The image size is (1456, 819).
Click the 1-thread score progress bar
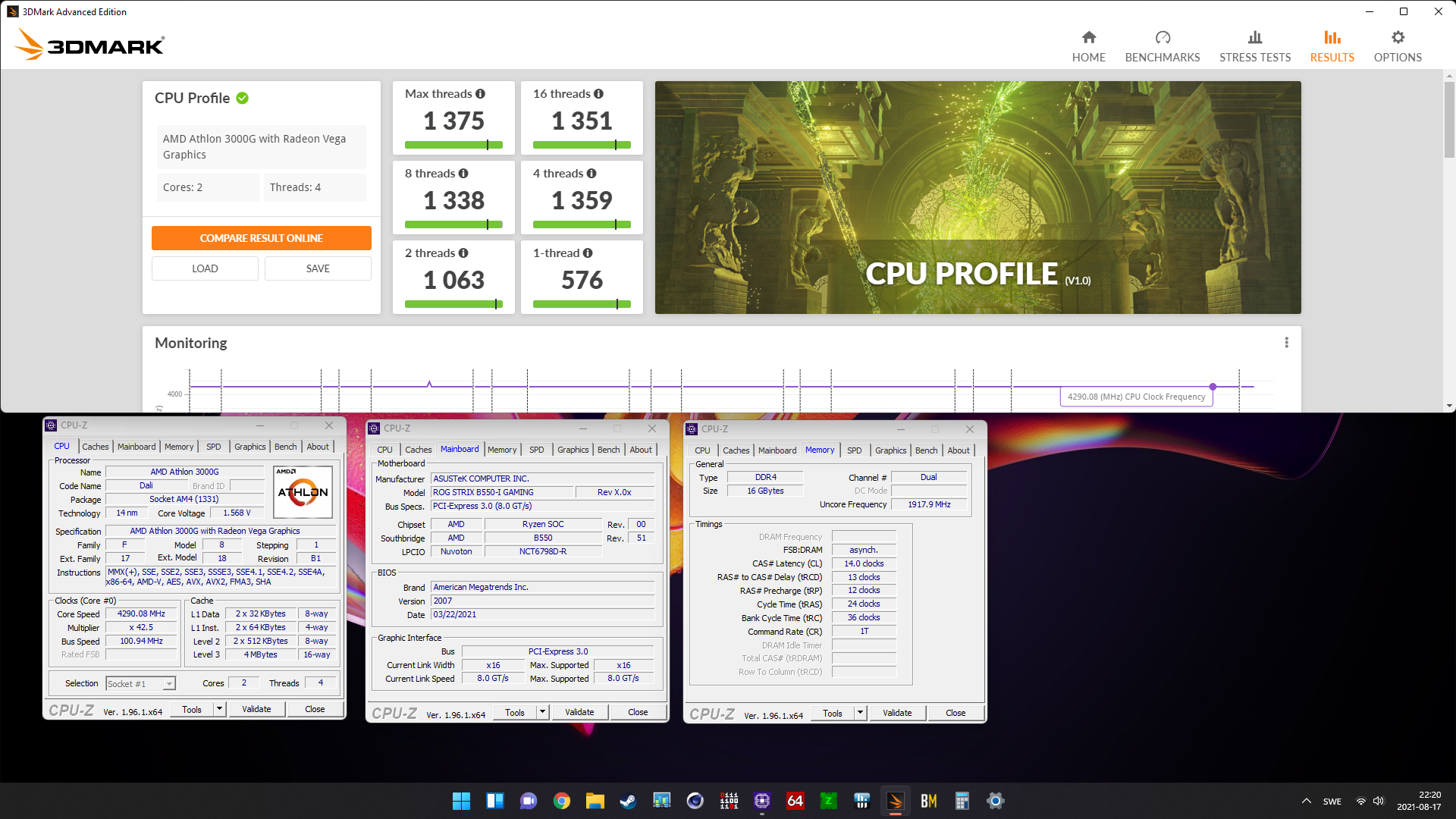tap(582, 304)
